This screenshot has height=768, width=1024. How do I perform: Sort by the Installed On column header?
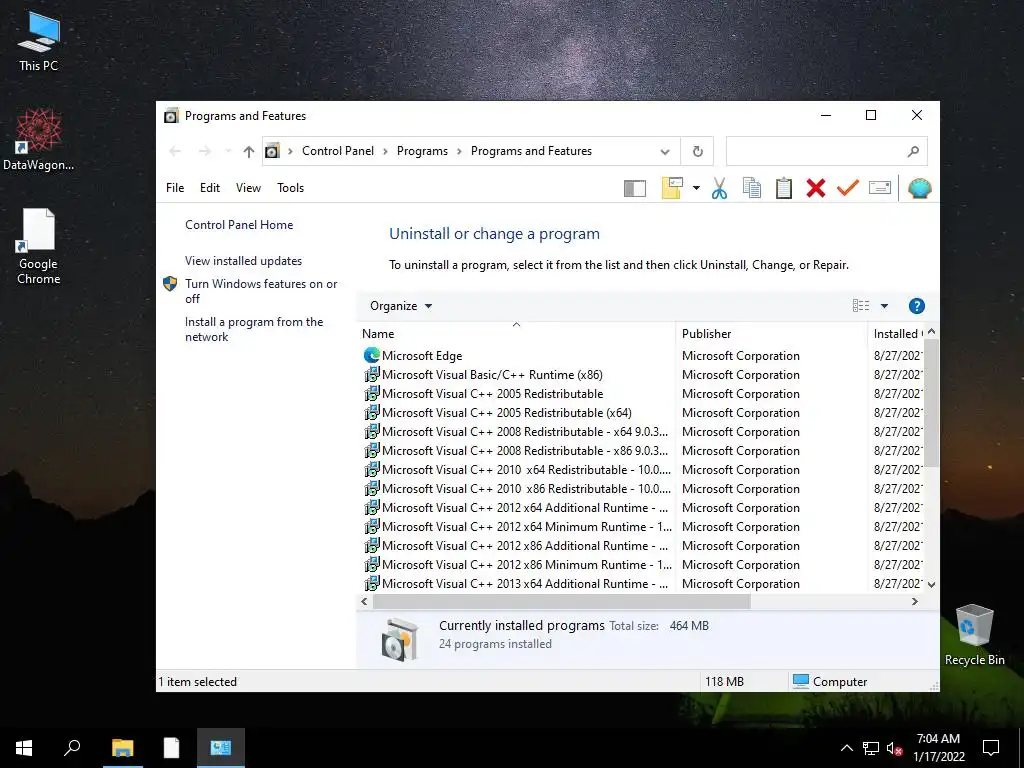coord(897,334)
